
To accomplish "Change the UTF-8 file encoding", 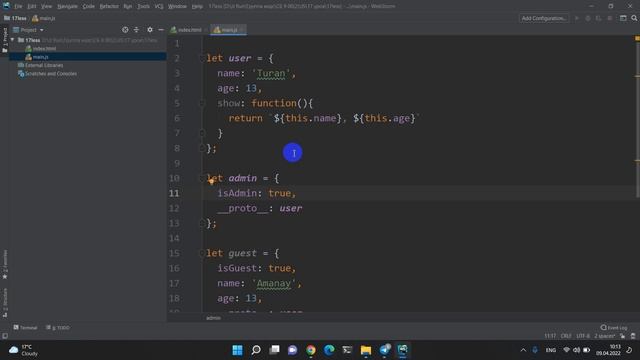I will [x=583, y=336].
